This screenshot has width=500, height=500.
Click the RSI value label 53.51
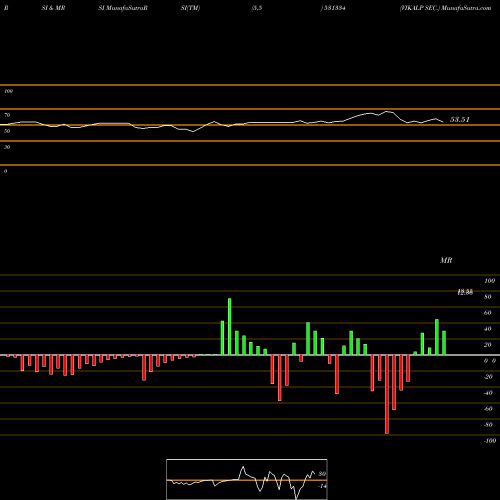pyautogui.click(x=460, y=120)
